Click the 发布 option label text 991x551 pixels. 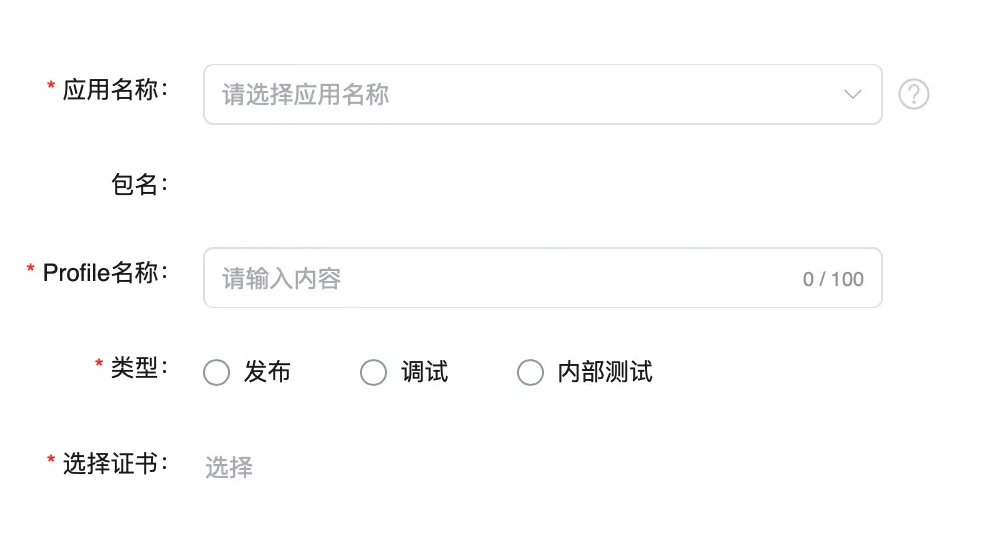tap(267, 373)
